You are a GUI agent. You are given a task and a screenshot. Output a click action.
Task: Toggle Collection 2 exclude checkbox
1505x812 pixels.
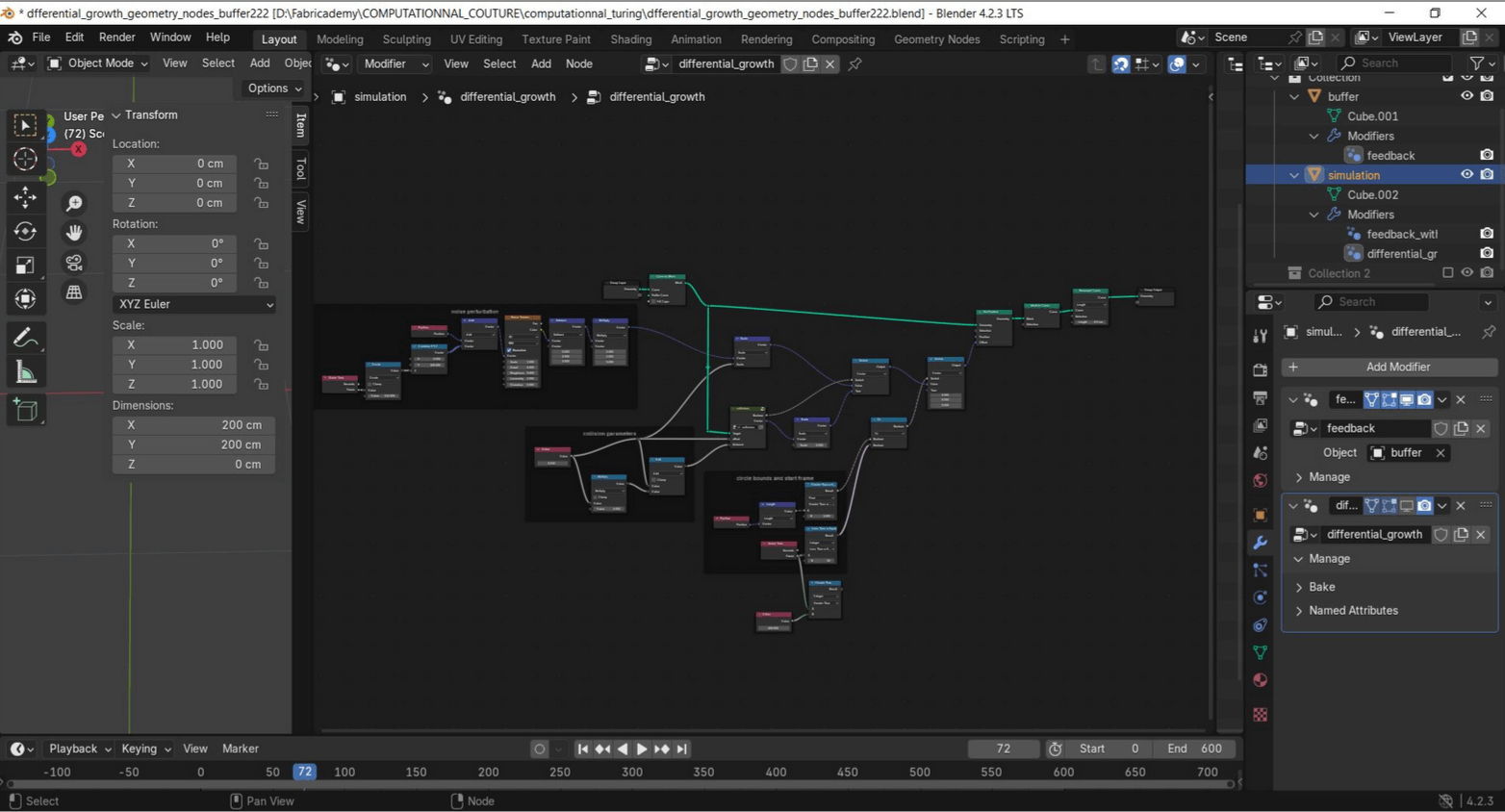(x=1447, y=273)
